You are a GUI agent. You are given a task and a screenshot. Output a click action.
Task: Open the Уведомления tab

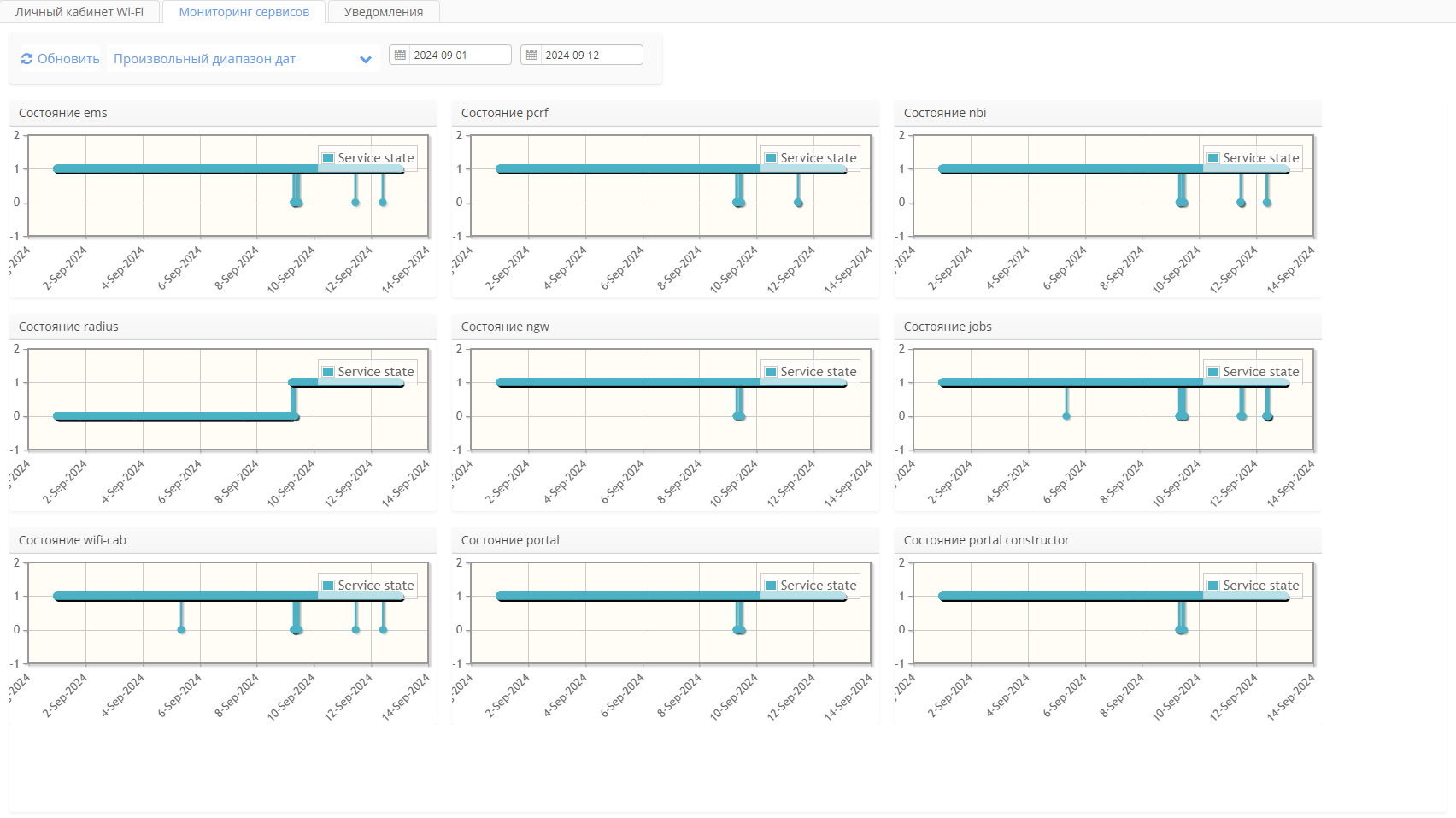click(x=384, y=12)
